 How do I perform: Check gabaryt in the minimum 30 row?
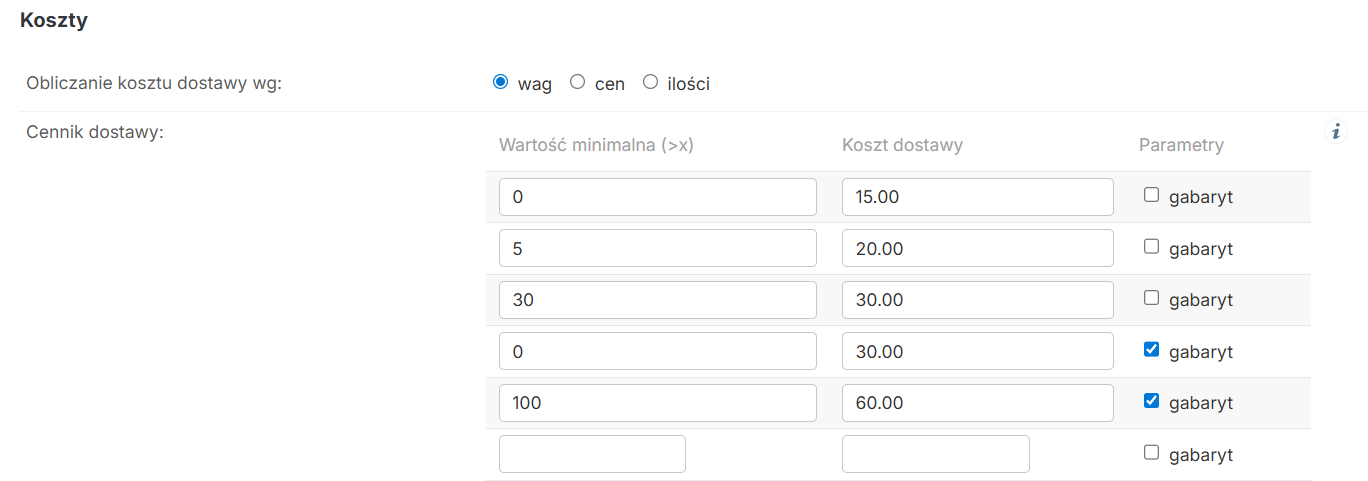tap(1151, 298)
